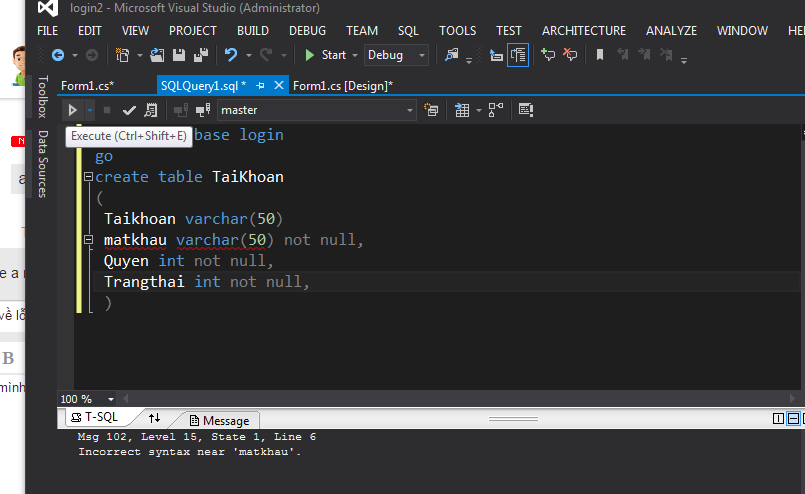Click the Parse checkmark icon
Screen dimensions: 805x494
point(129,110)
